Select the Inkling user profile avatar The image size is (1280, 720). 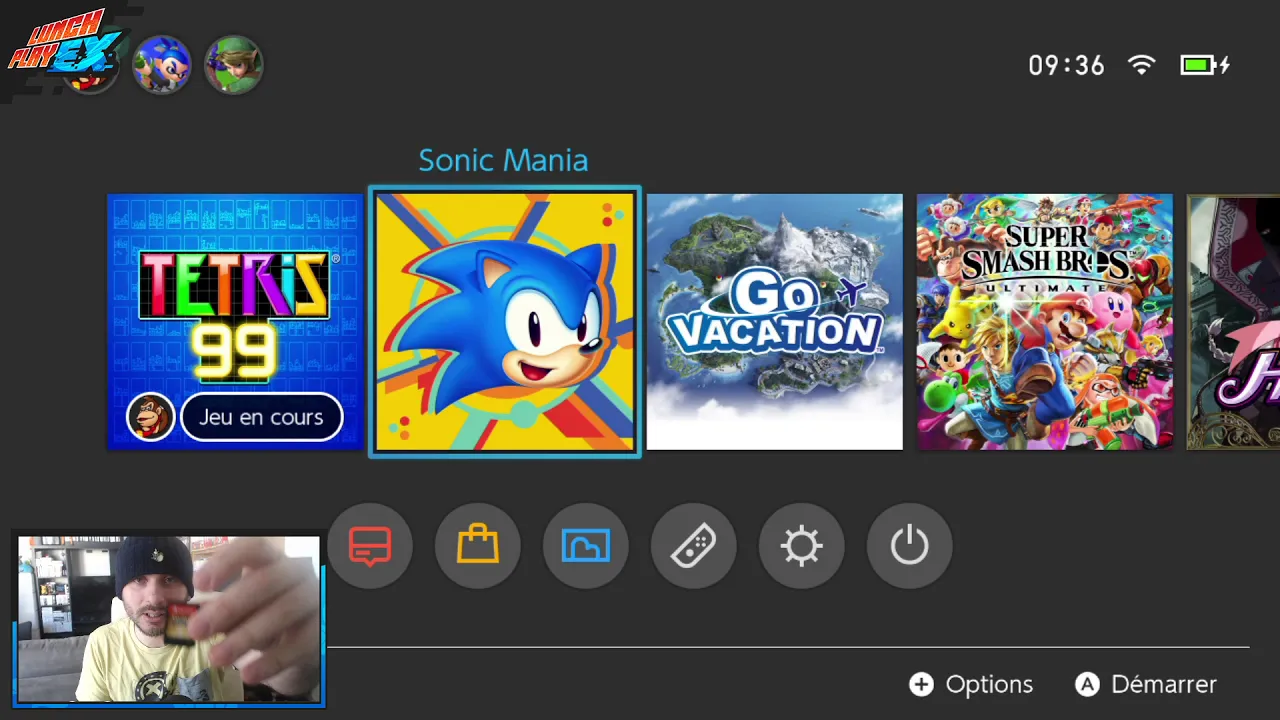tap(162, 65)
